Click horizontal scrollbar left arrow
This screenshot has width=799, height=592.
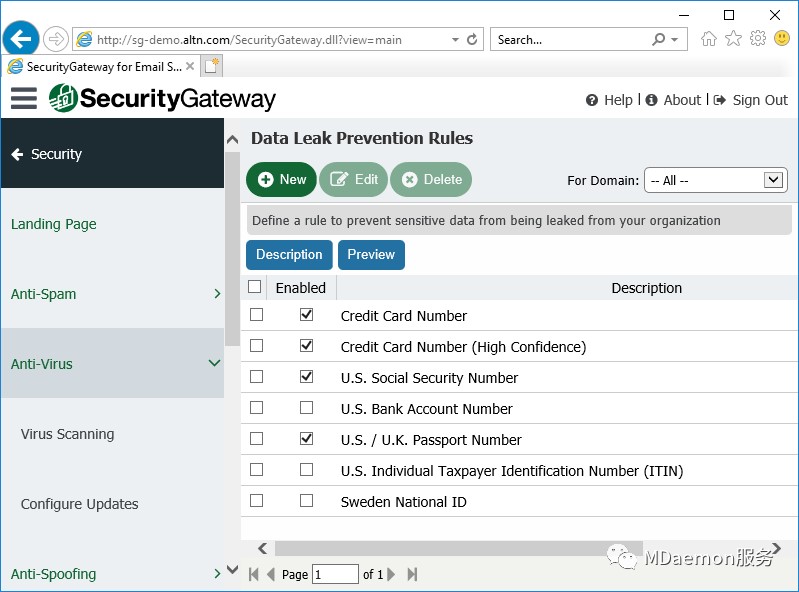coord(262,548)
